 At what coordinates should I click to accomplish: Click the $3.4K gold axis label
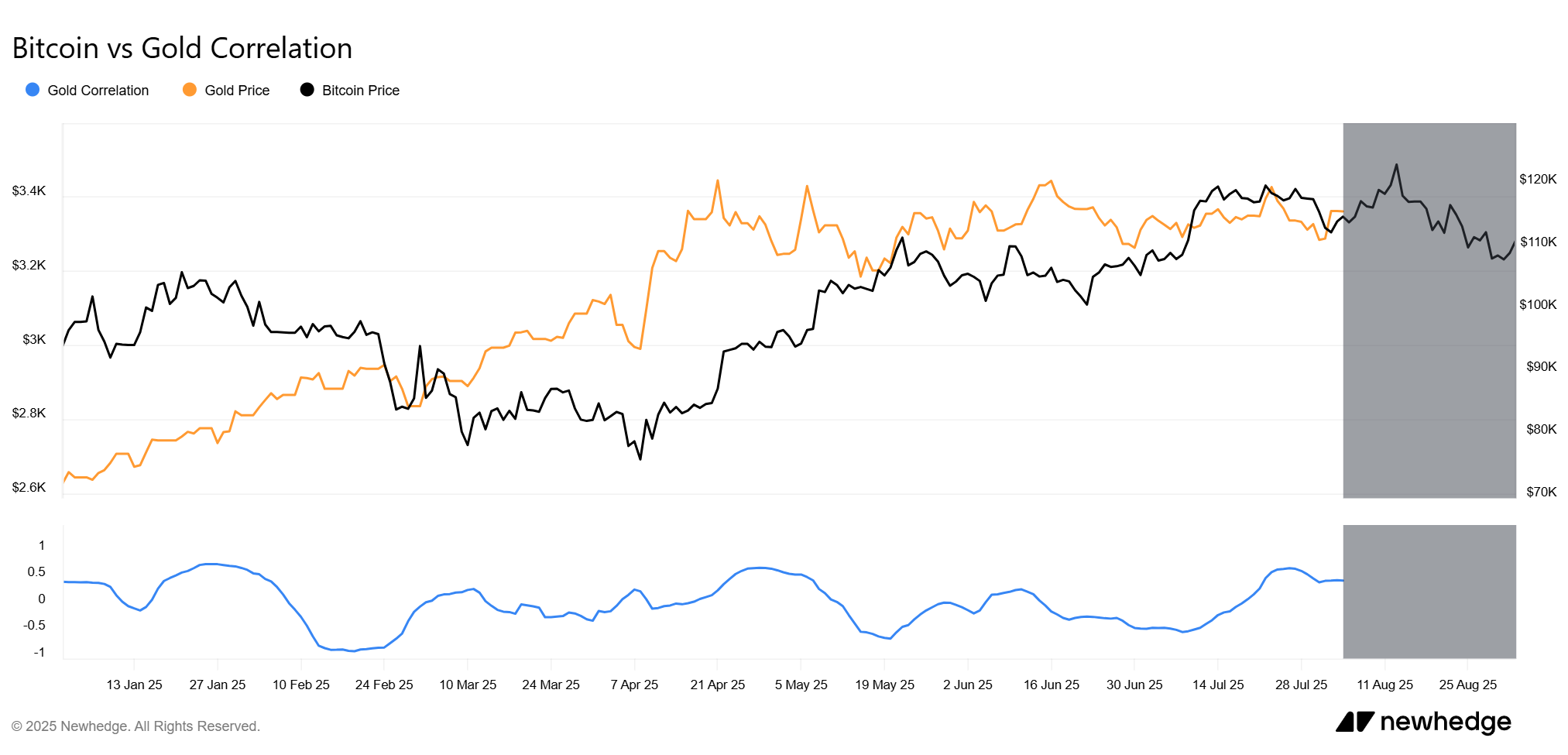pyautogui.click(x=29, y=190)
